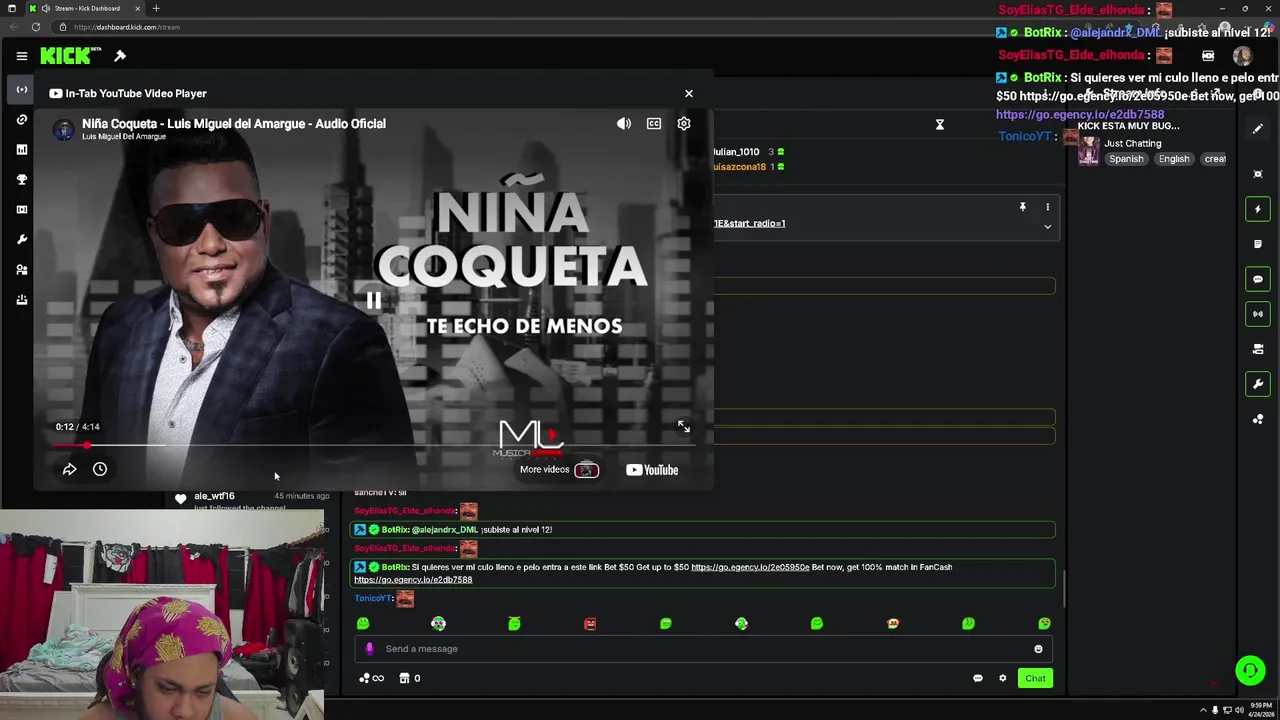Viewport: 1280px width, 720px height.
Task: Click ale_wtf16 follower entry
Action: pyautogui.click(x=214, y=496)
